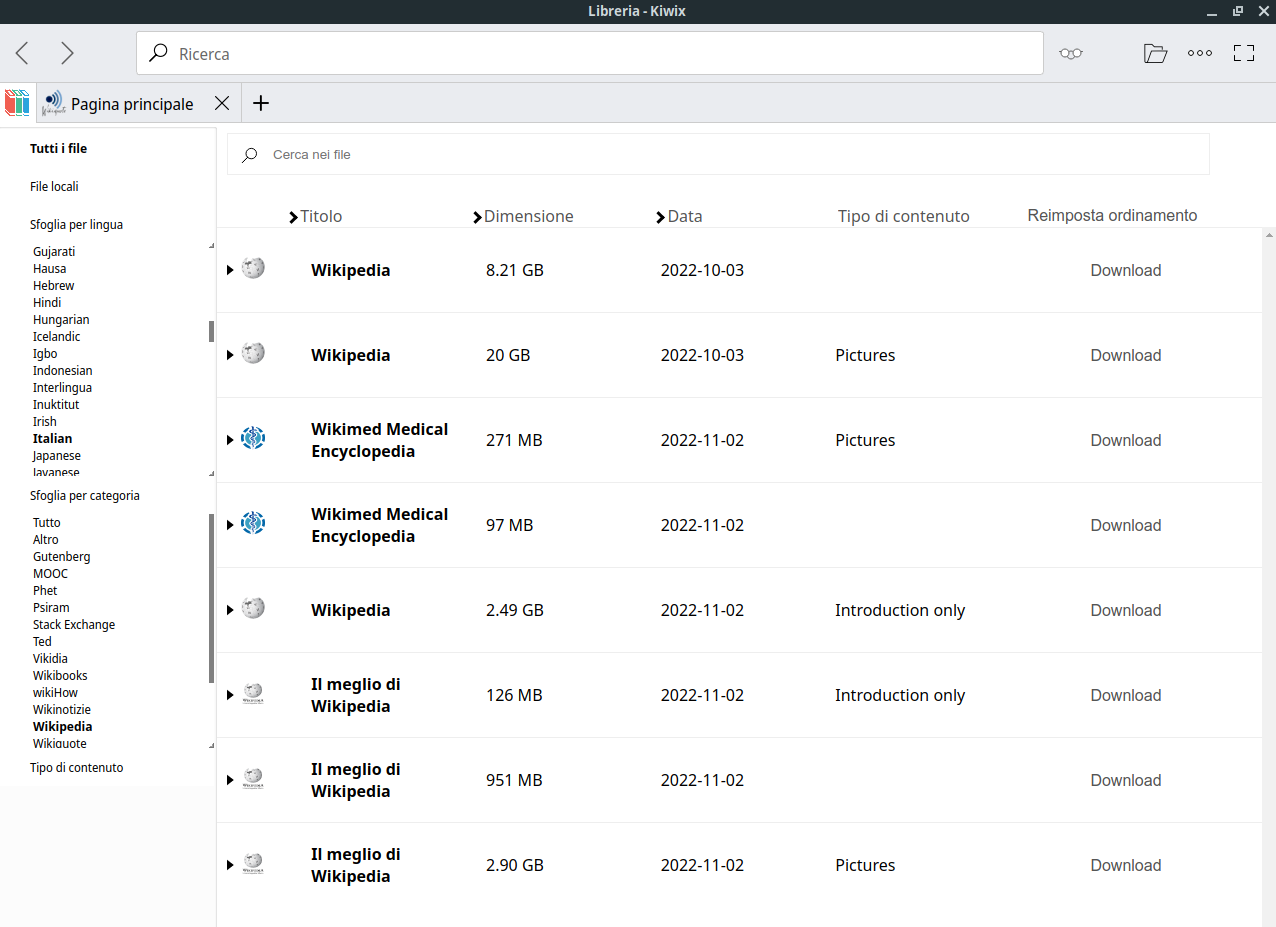This screenshot has width=1276, height=927.
Task: Select Japanese in the language list
Action: tap(56, 455)
